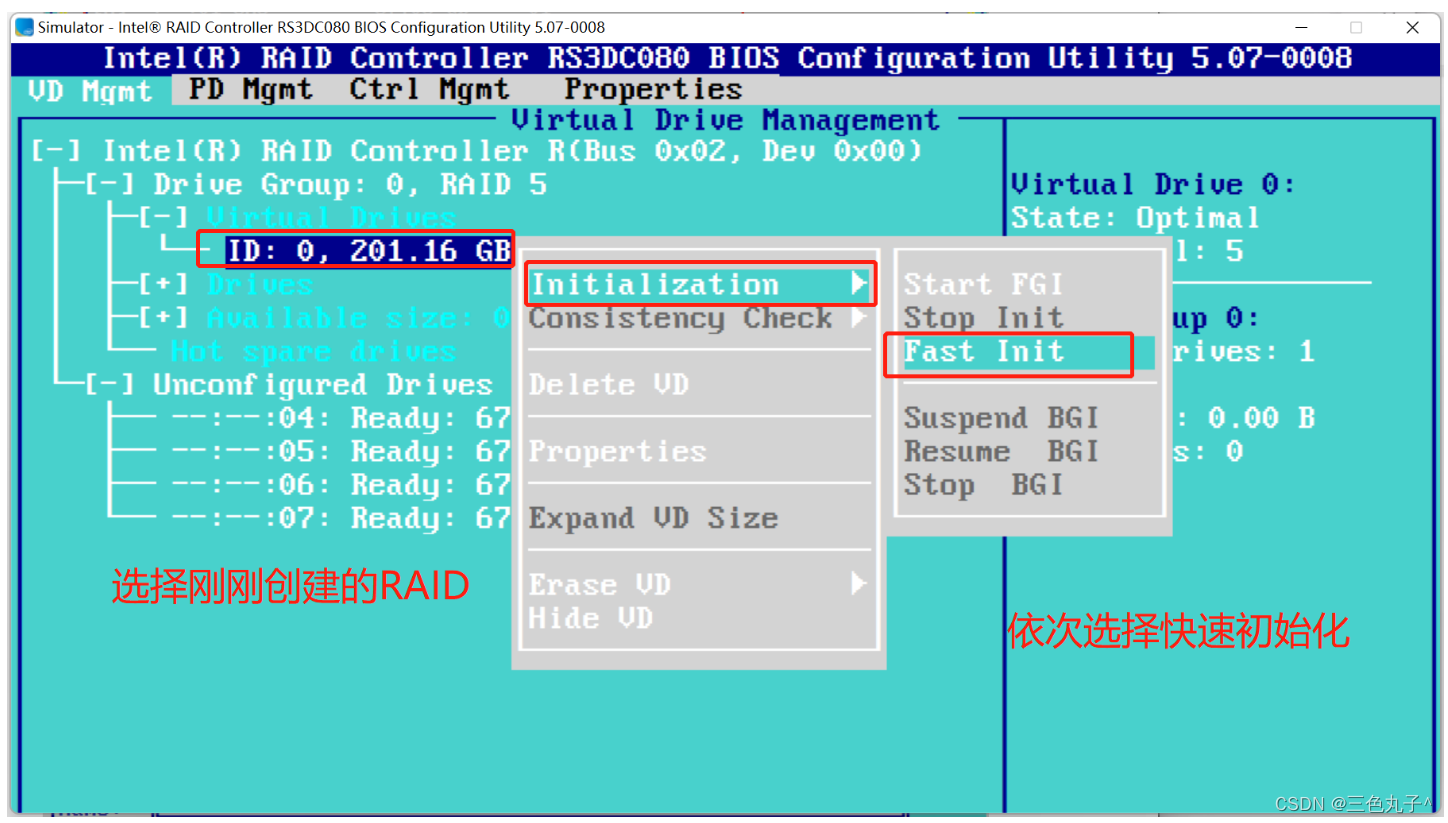
Task: Click the Erase VD submenu arrow
Action: pos(859,585)
